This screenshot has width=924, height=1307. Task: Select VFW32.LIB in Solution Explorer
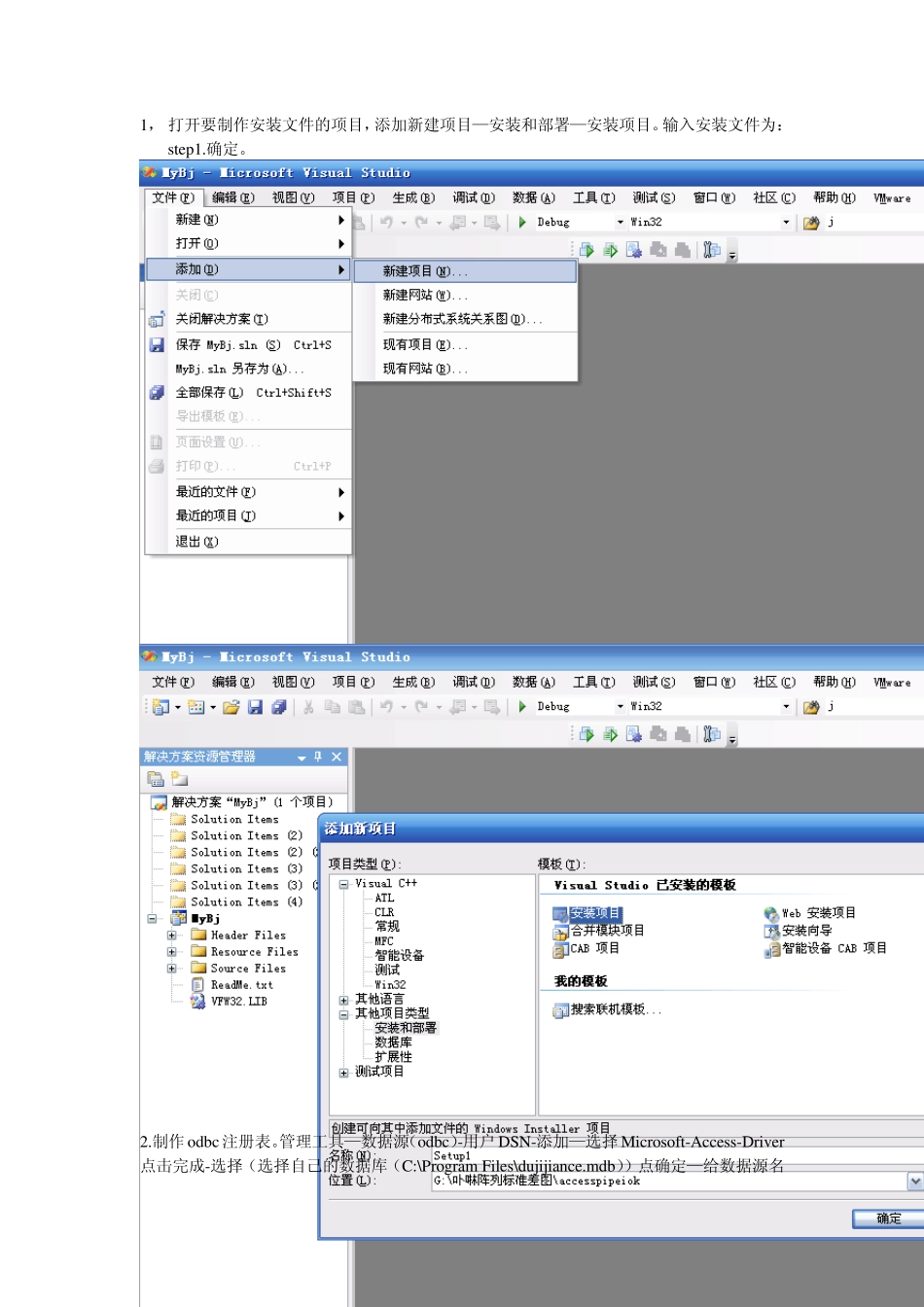238,1002
